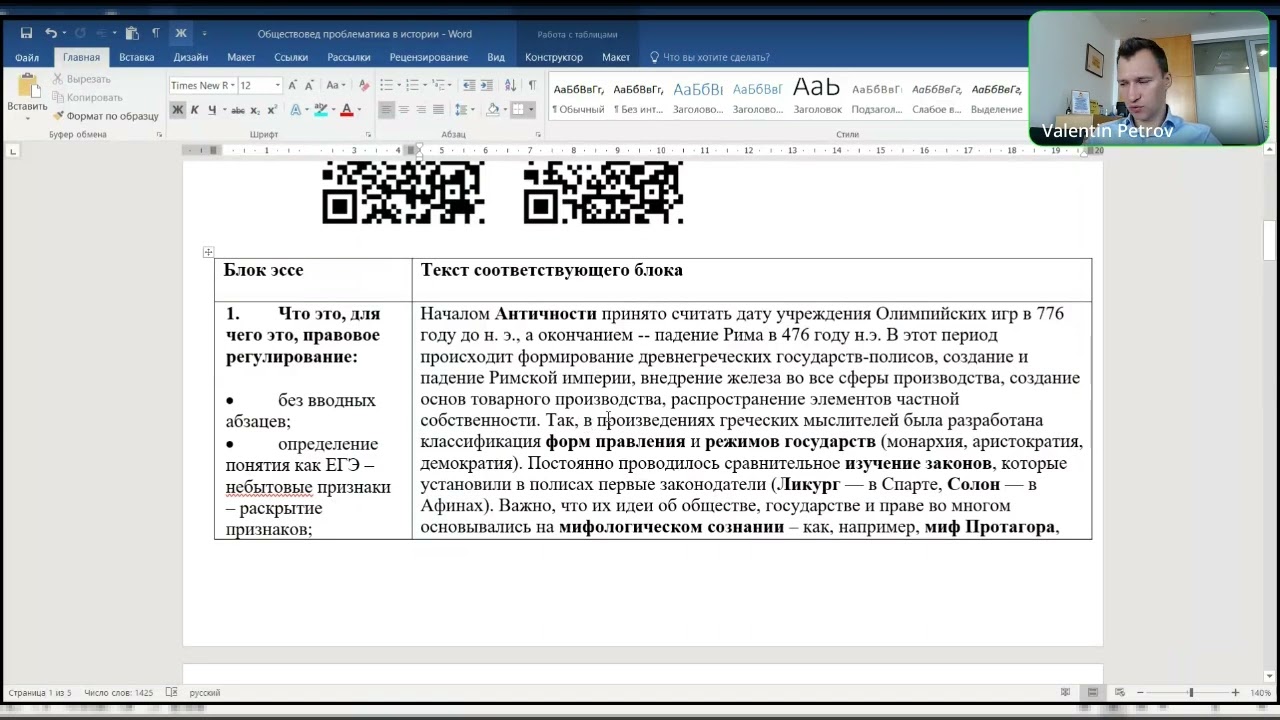Click the pilcrow icon in the Quick Access toolbar
Viewport: 1280px width, 720px height.
pyautogui.click(x=155, y=33)
